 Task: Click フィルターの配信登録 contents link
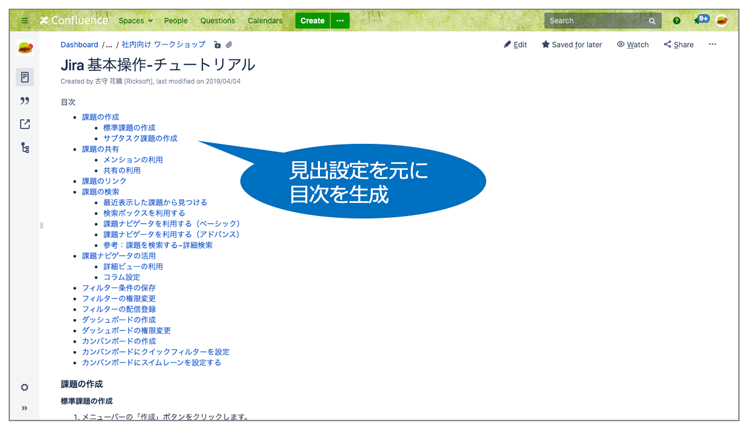pyautogui.click(x=119, y=309)
